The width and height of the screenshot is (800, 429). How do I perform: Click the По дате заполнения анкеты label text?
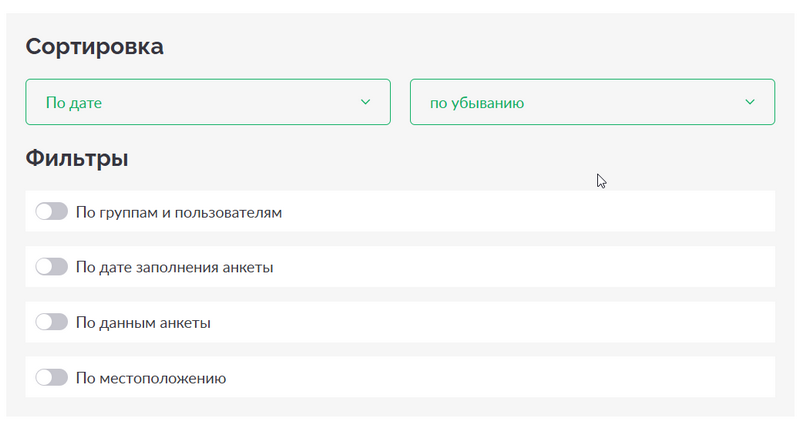tap(174, 267)
